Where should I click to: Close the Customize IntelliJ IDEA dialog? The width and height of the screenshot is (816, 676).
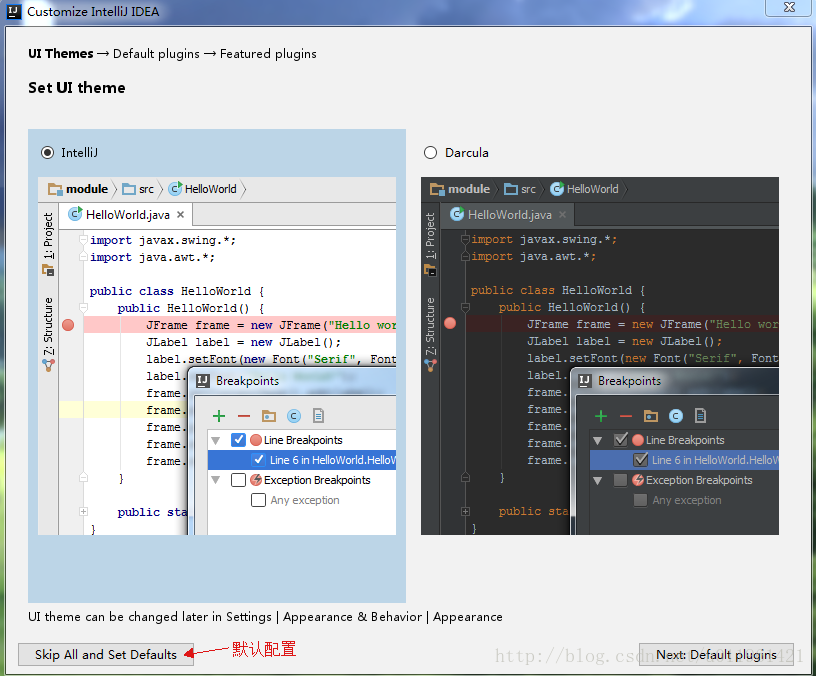[x=789, y=7]
